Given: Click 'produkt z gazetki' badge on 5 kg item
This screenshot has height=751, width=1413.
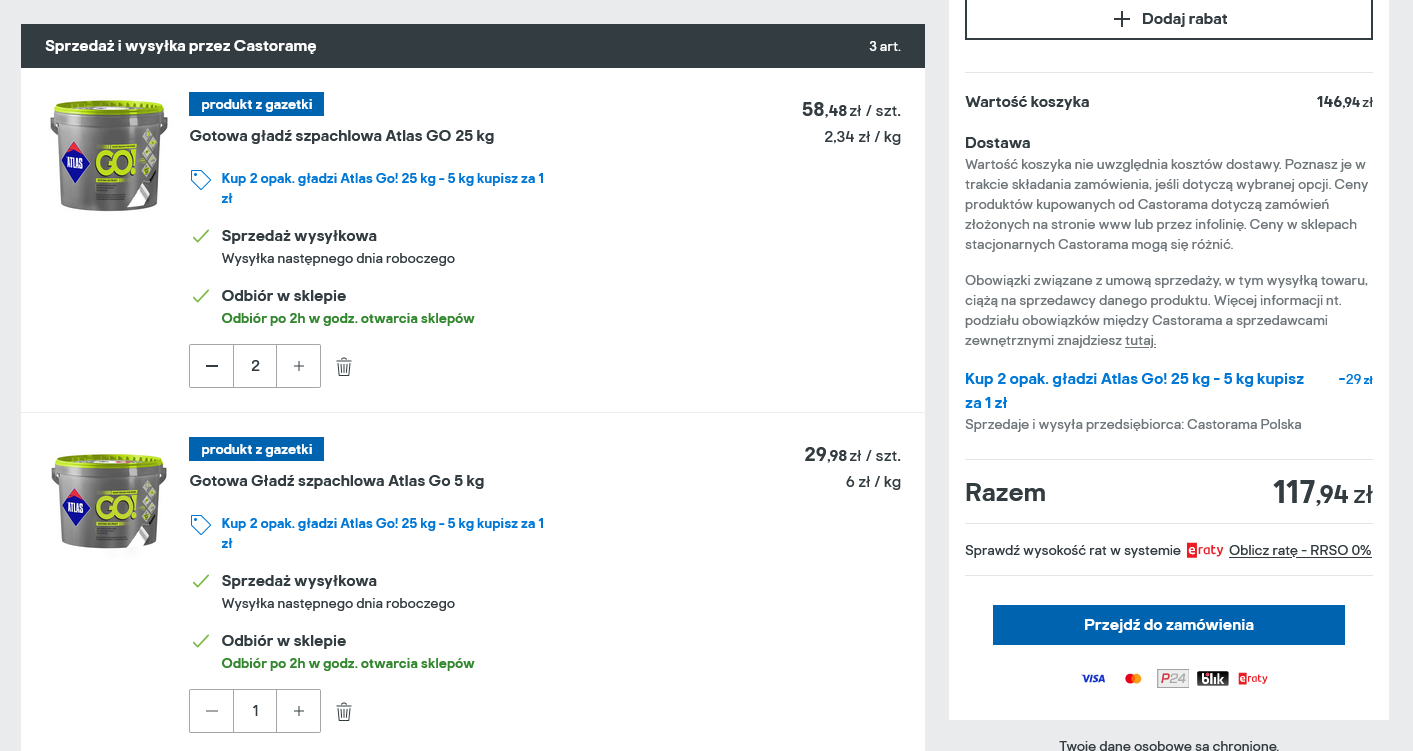Looking at the screenshot, I should click(257, 449).
